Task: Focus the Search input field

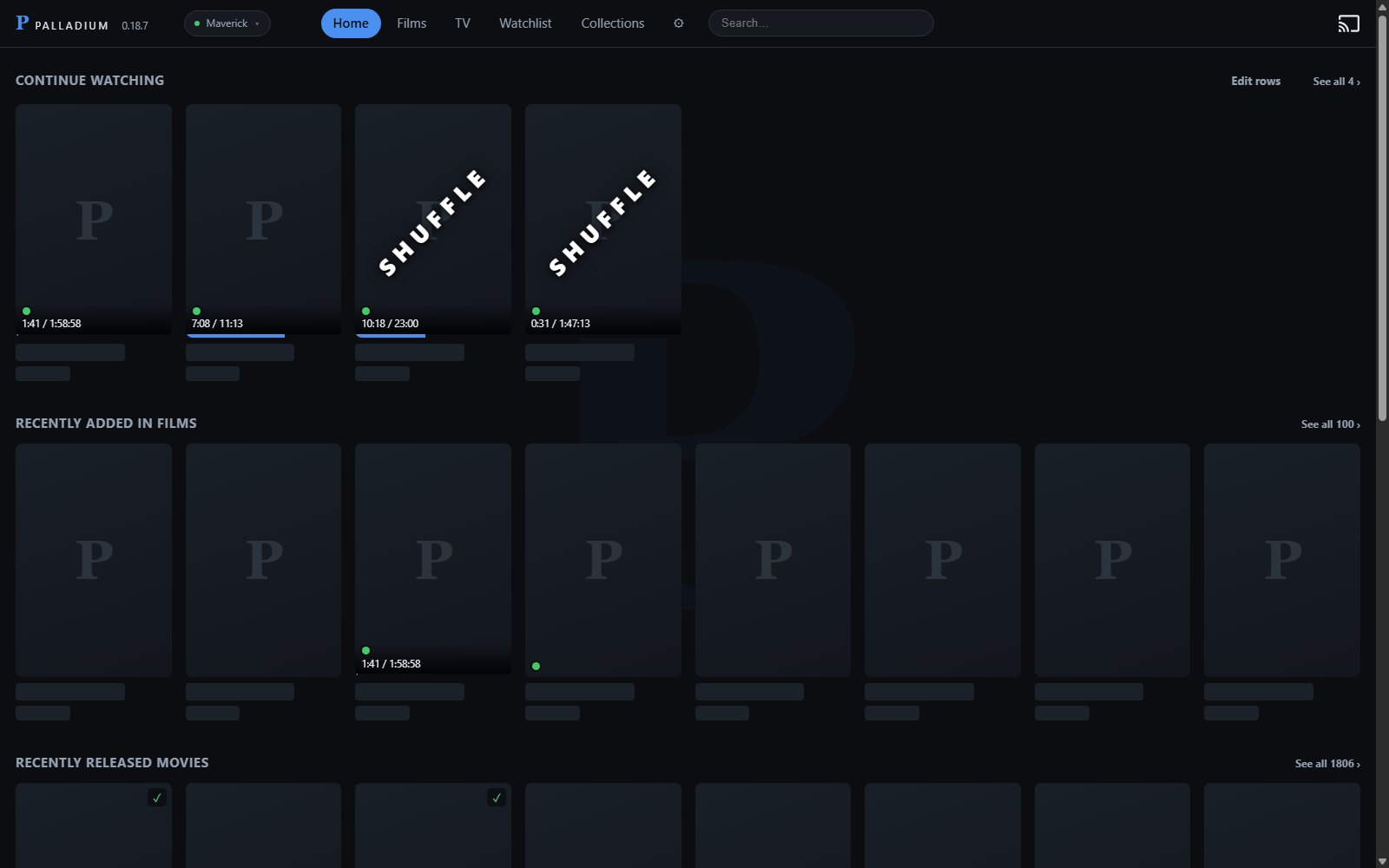Action: 821,23
